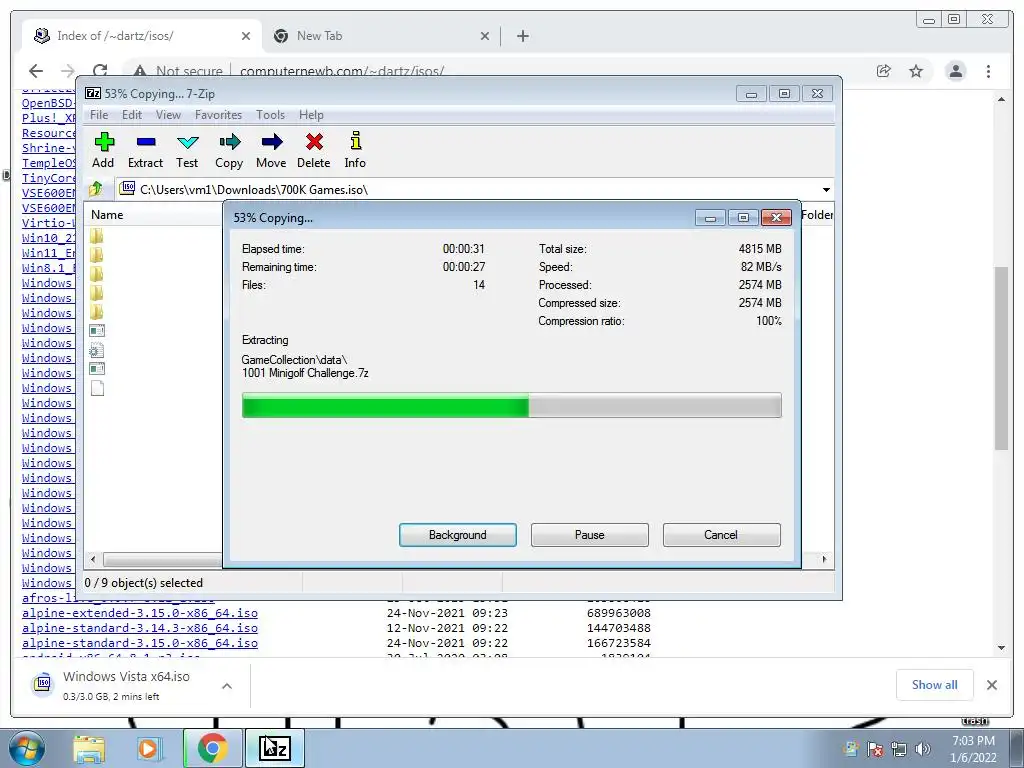Open the Help menu in 7-Zip
The image size is (1024, 768).
pos(311,115)
